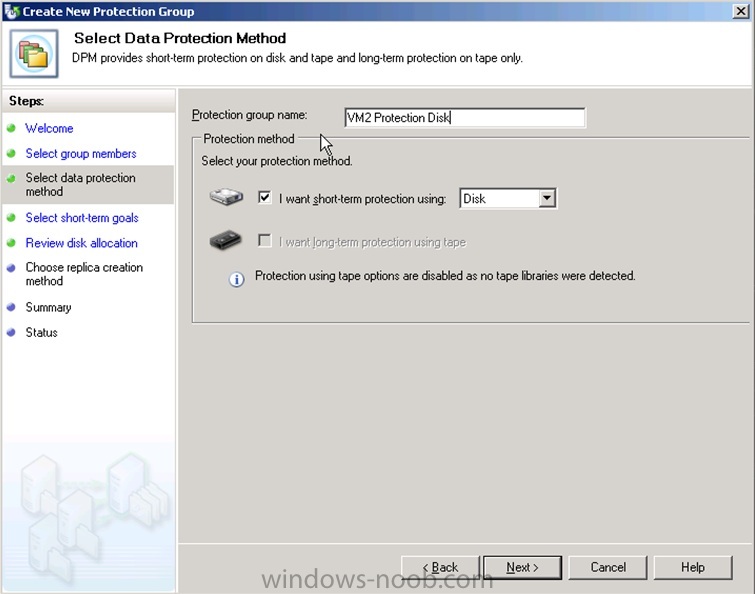The image size is (755, 594).
Task: Go to the Welcome step
Action: (x=49, y=128)
